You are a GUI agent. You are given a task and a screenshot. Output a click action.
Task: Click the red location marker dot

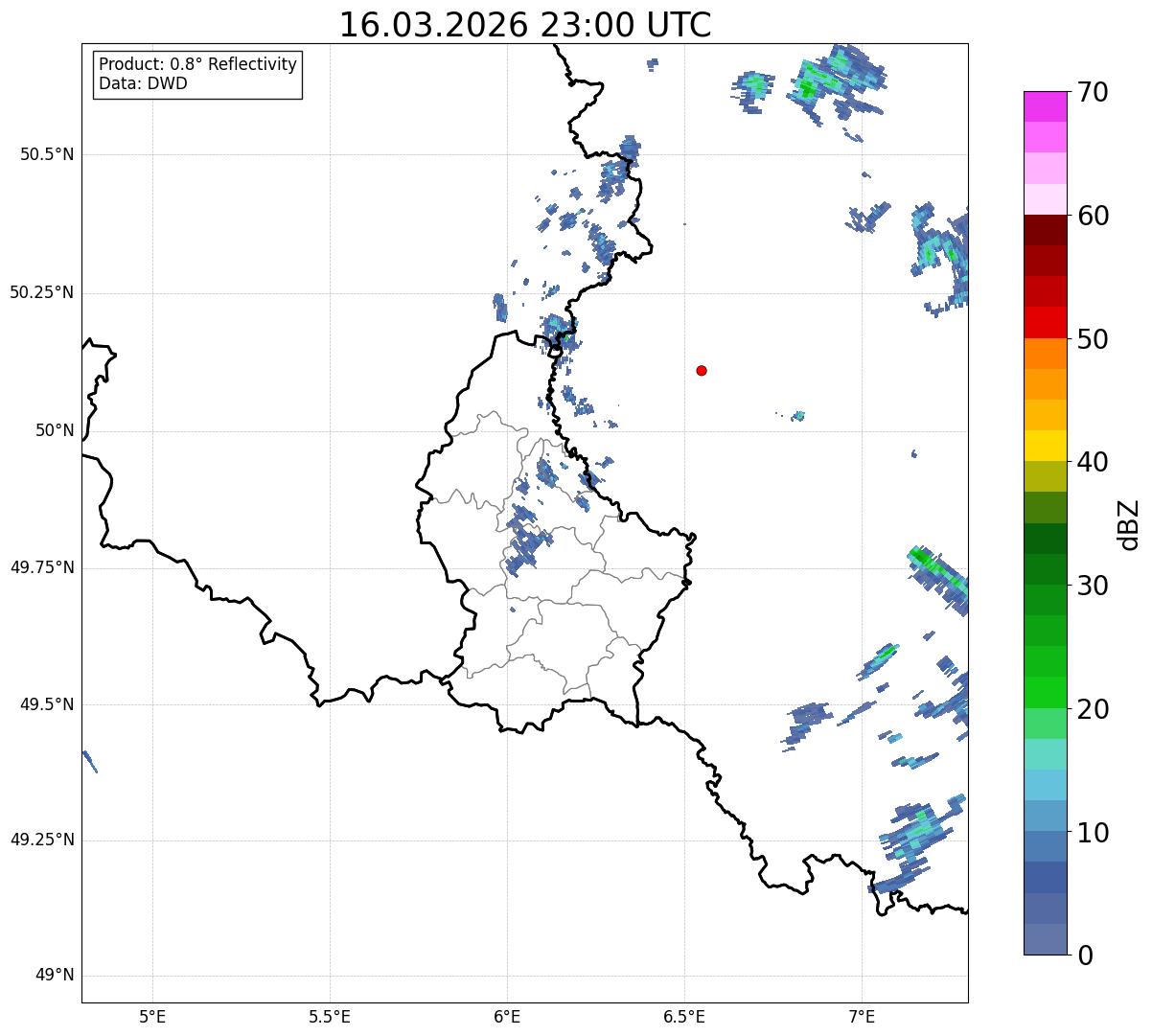702,370
